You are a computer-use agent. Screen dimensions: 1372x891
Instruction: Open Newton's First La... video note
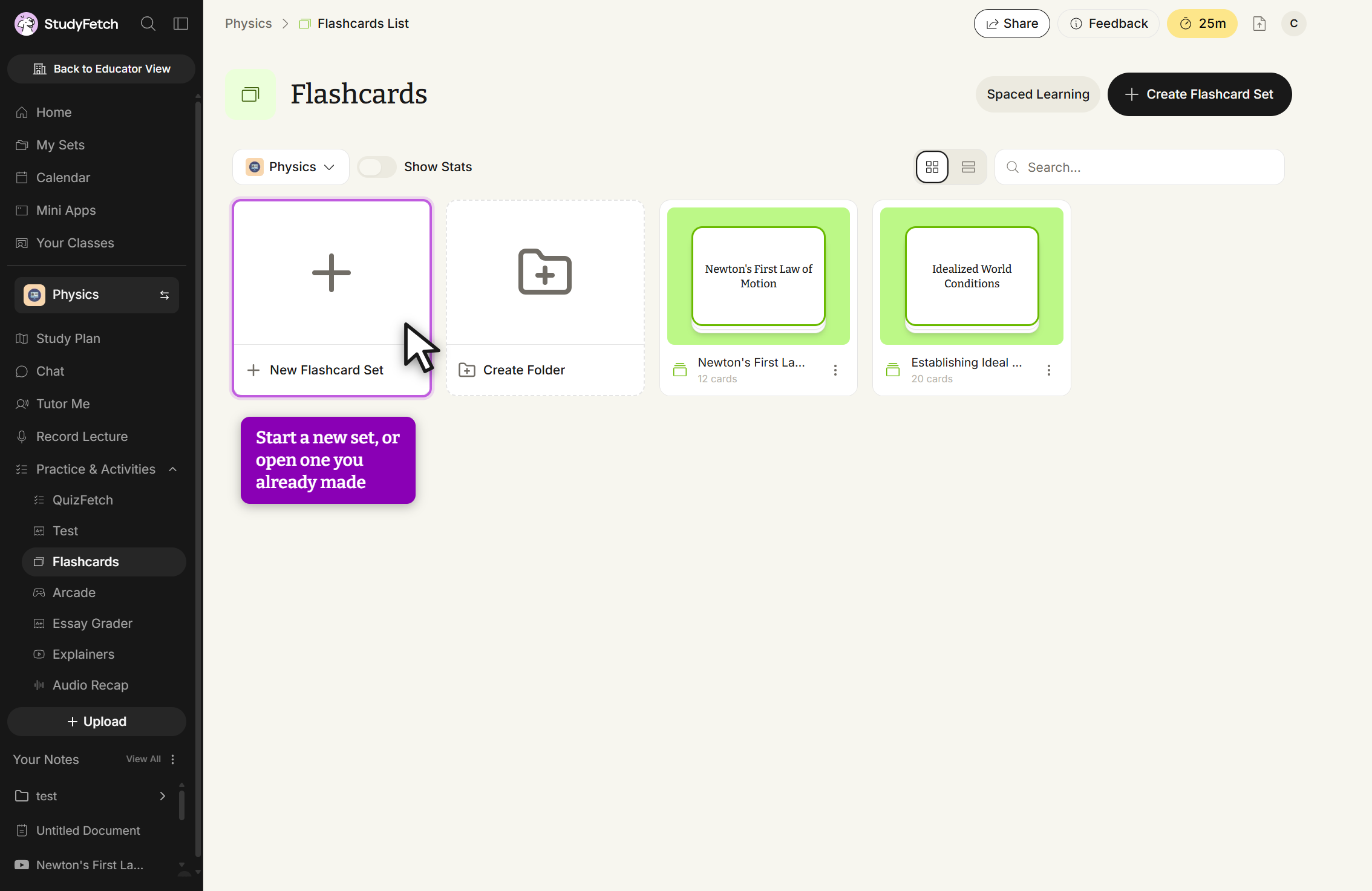[x=91, y=865]
